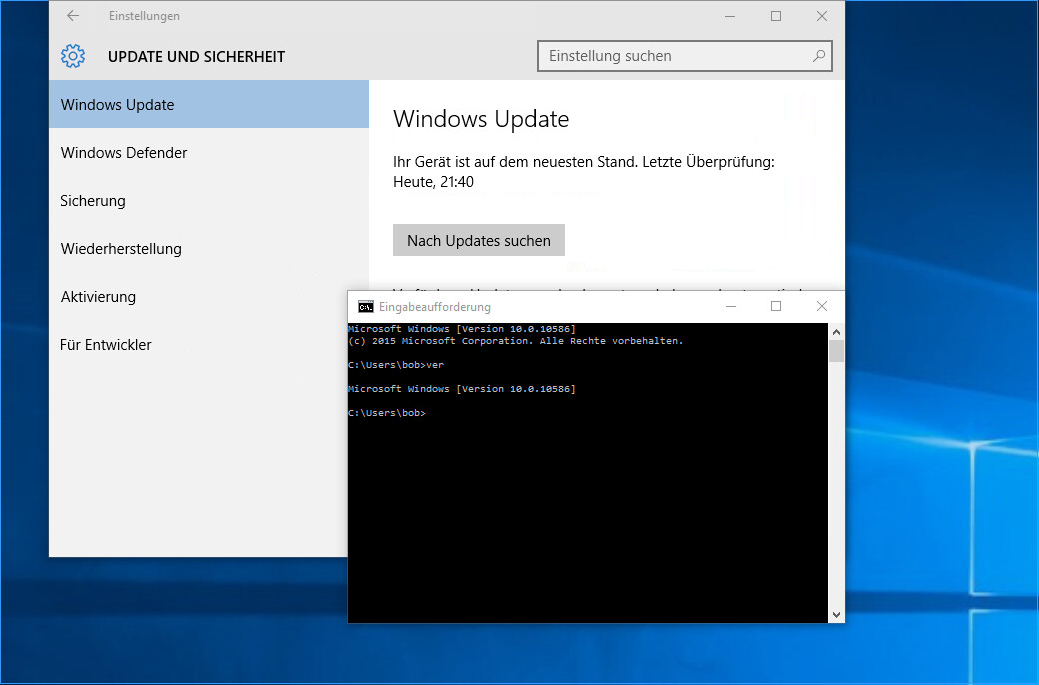Click the Windows Update page heading
This screenshot has width=1039, height=685.
pos(481,119)
